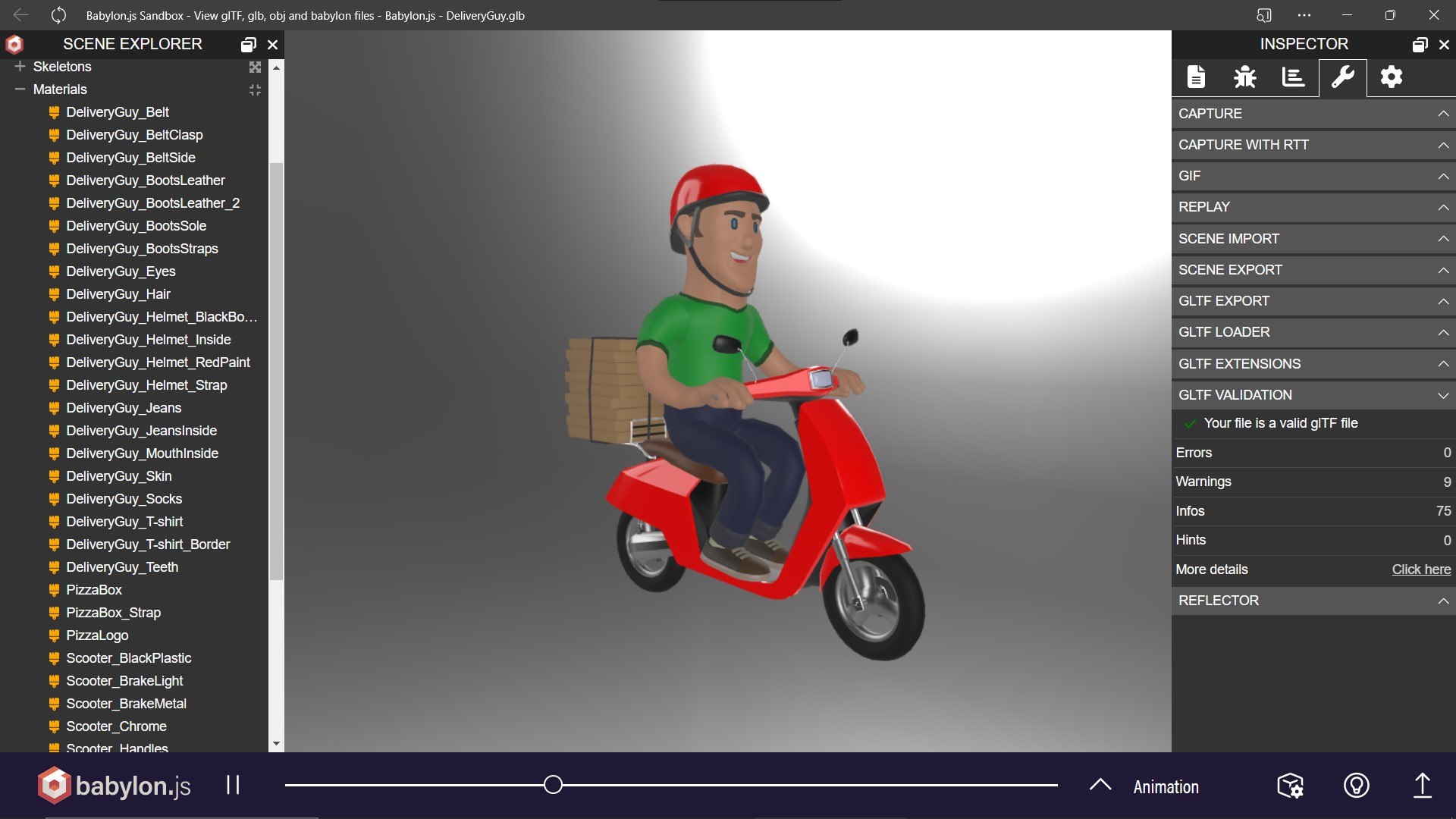The height and width of the screenshot is (819, 1456).
Task: Click the upload file arrow icon
Action: (1422, 786)
